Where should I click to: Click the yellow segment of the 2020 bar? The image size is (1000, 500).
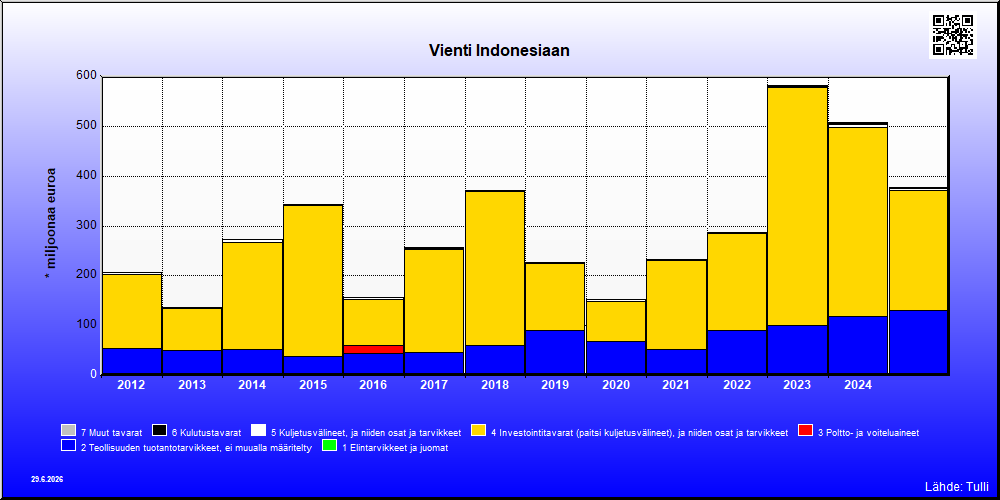[x=616, y=321]
